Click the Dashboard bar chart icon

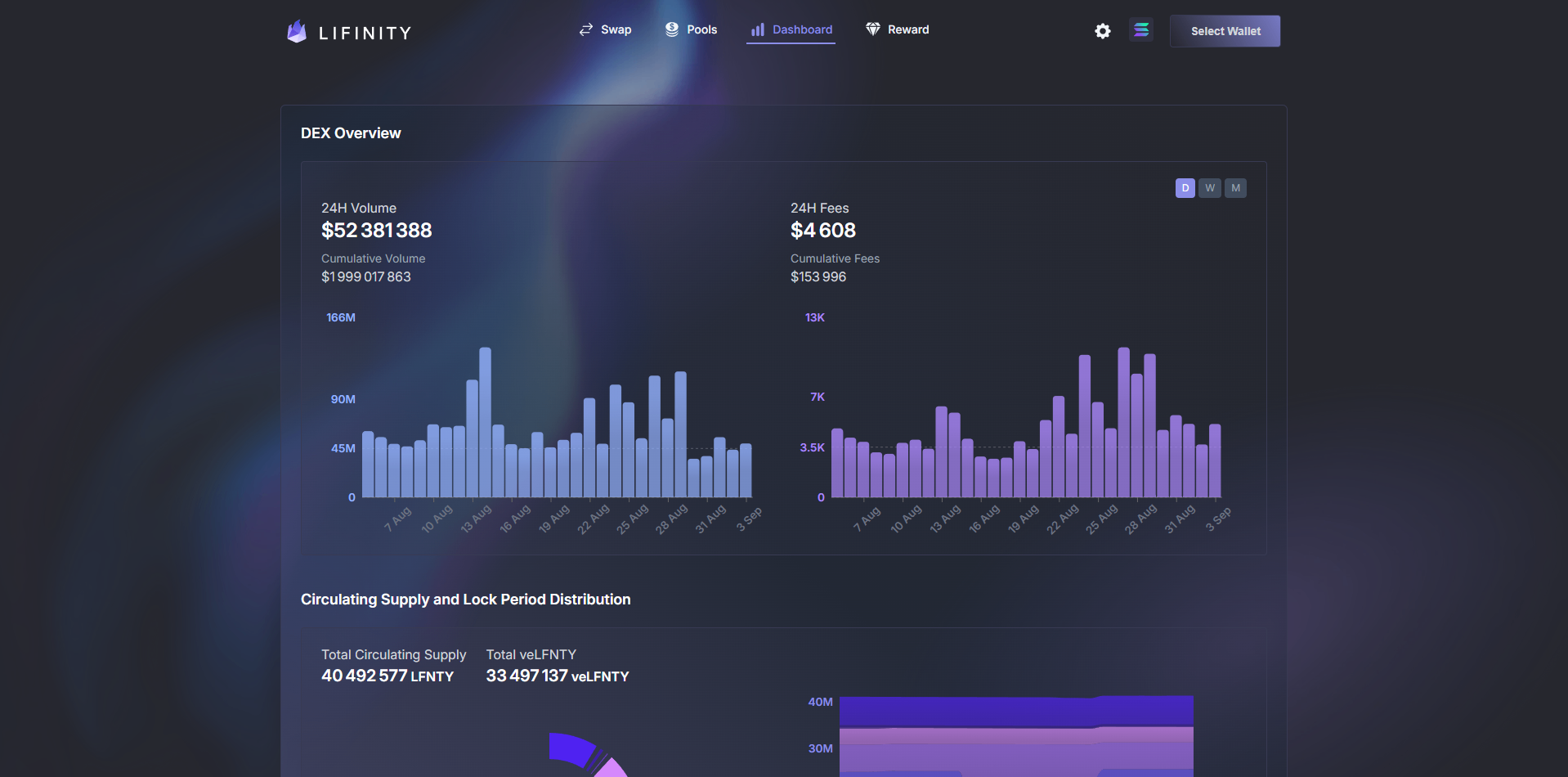pos(758,29)
